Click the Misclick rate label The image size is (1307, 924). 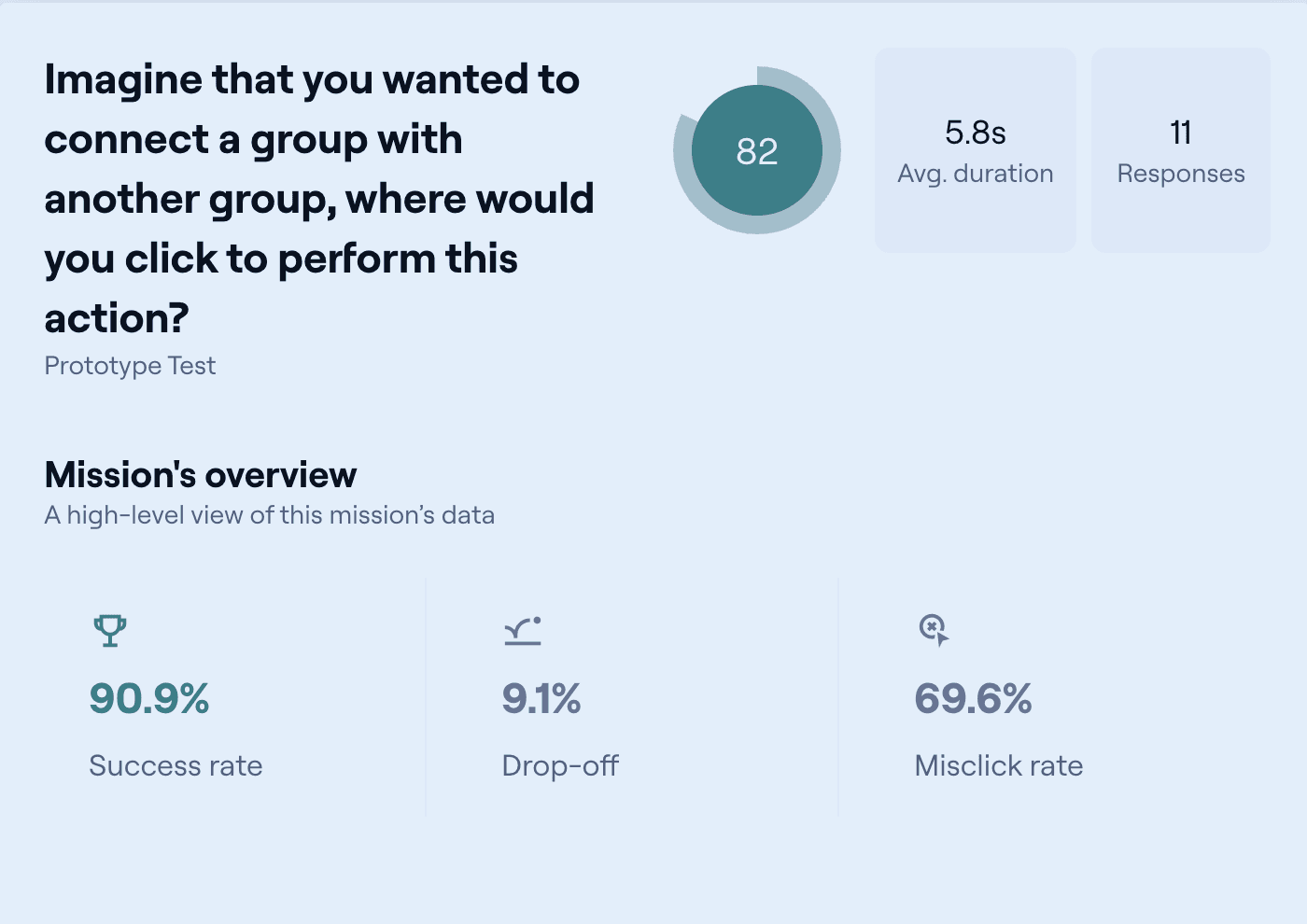pos(999,766)
